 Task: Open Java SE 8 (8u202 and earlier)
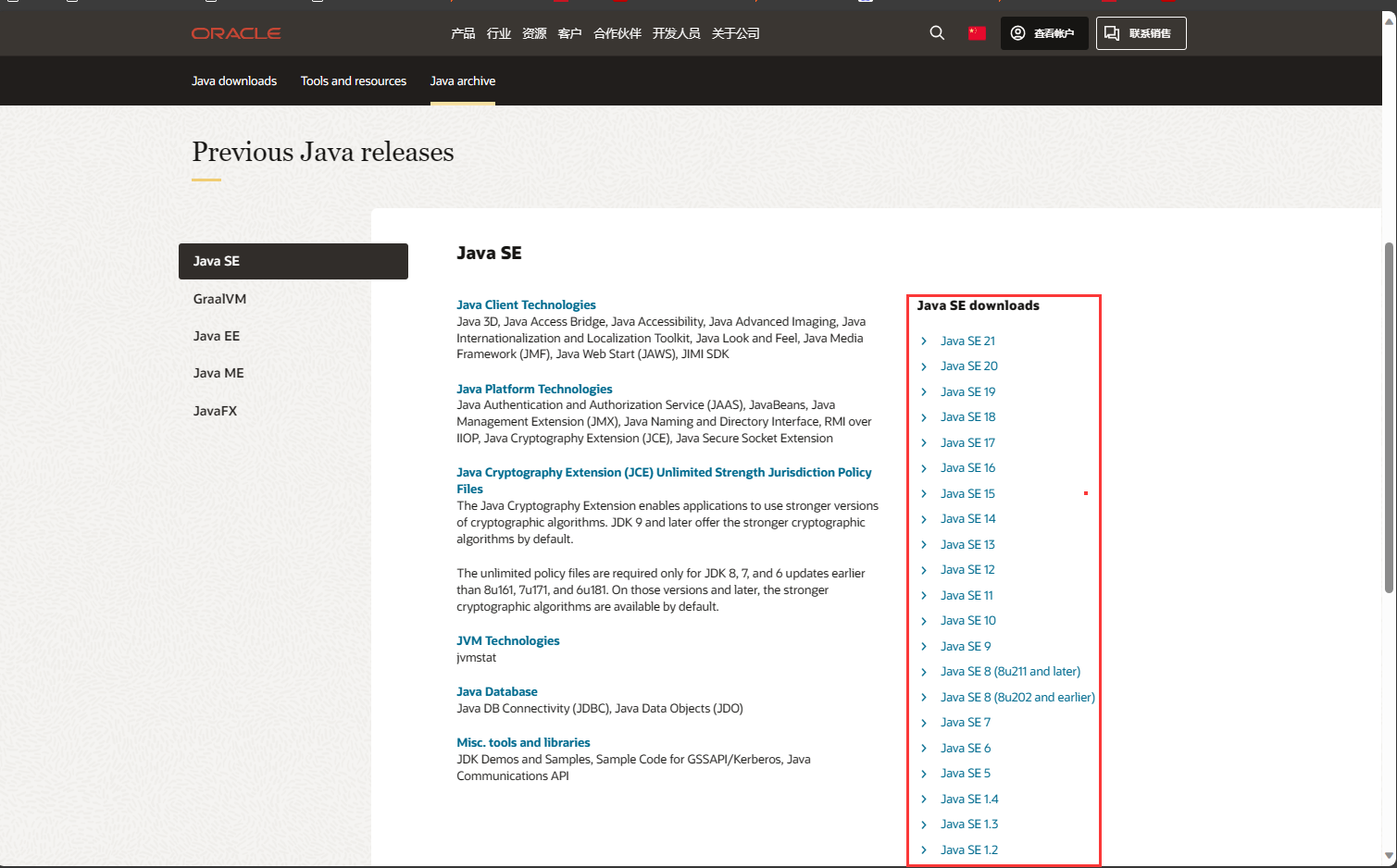point(1017,697)
